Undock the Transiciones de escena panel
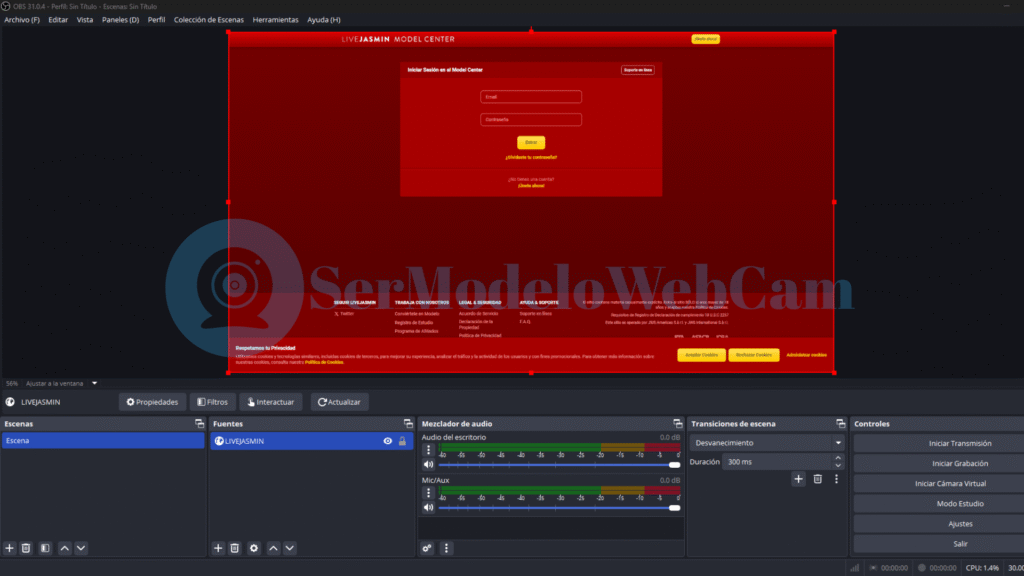Viewport: 1024px width, 576px height. (x=840, y=424)
